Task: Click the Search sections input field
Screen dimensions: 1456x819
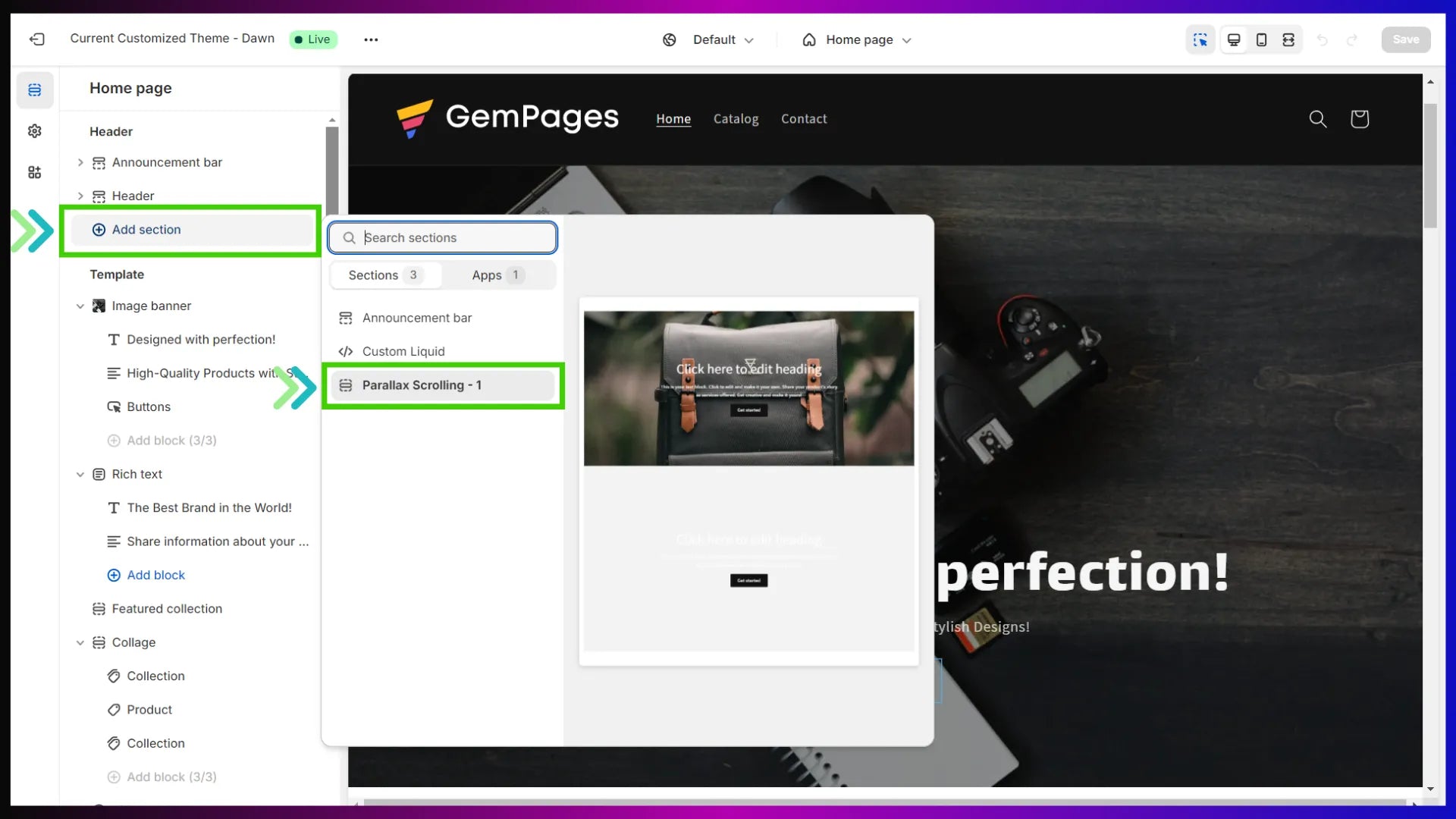Action: [x=443, y=238]
